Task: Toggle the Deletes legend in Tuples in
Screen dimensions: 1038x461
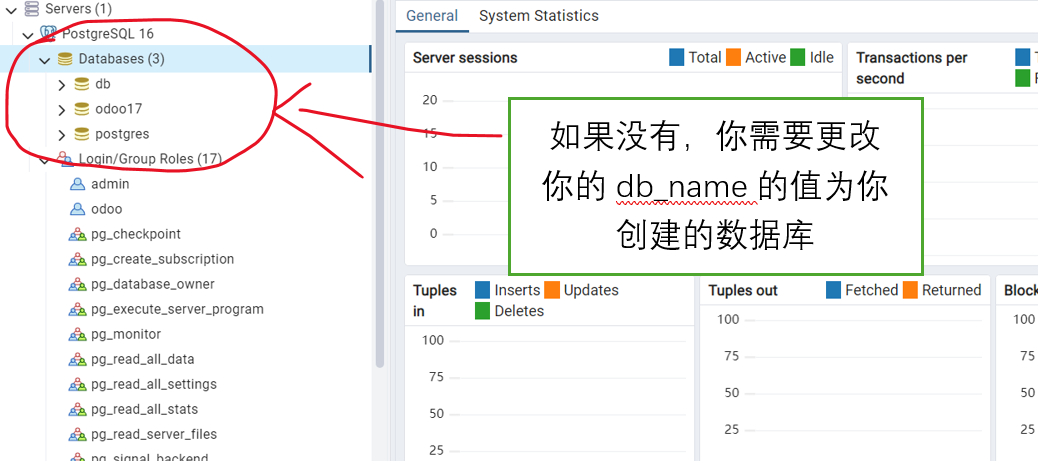Action: (510, 311)
